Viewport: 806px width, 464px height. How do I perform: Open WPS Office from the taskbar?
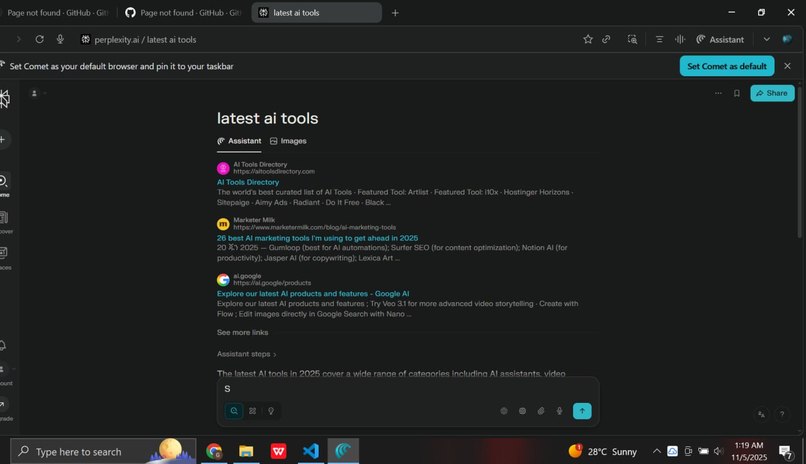(x=279, y=451)
